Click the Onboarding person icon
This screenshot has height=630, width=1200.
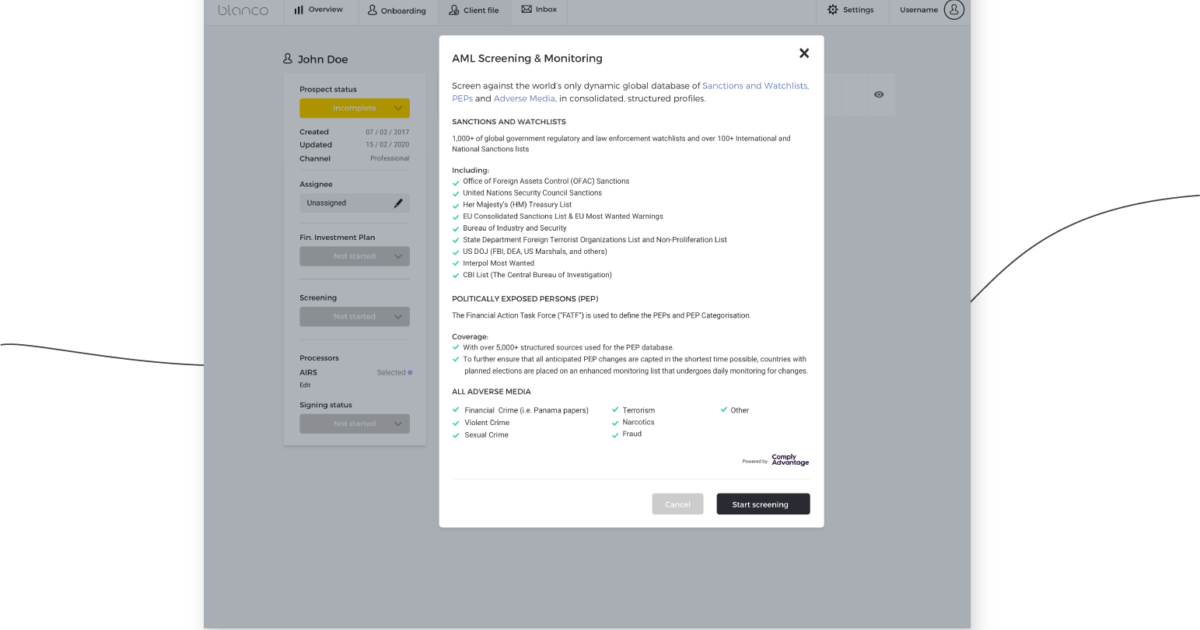(x=372, y=10)
